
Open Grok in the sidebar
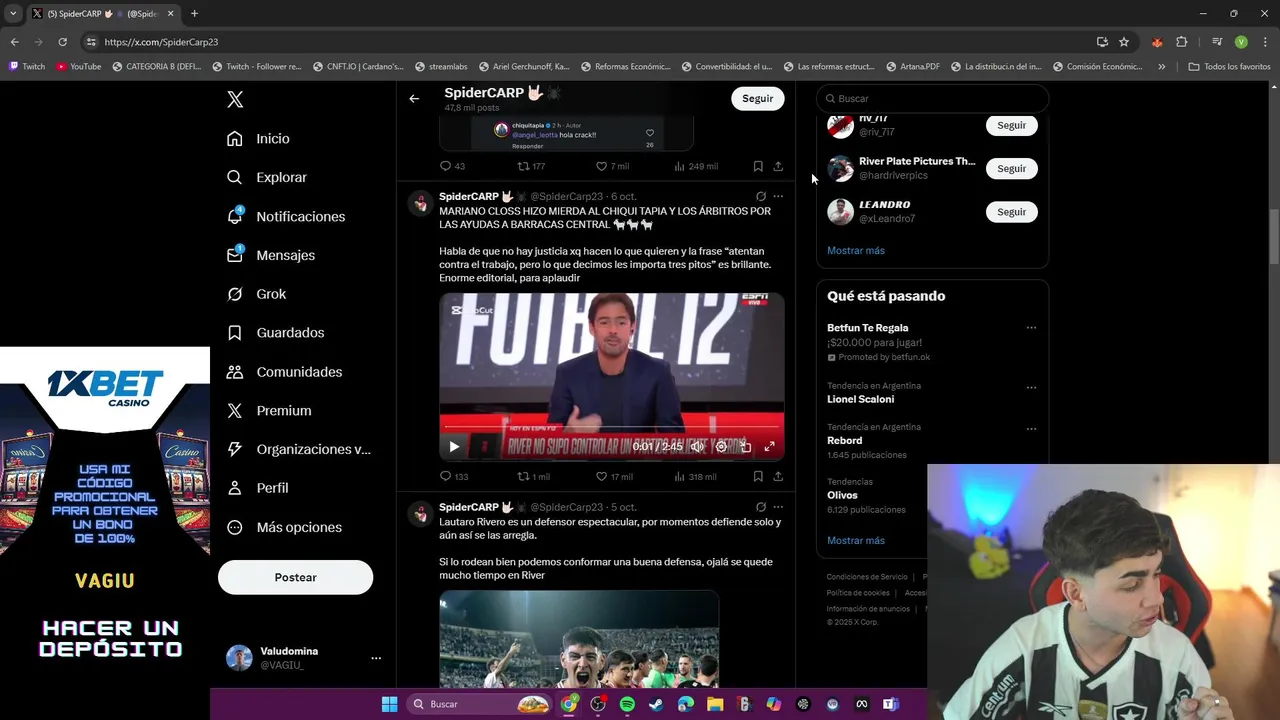(257, 294)
